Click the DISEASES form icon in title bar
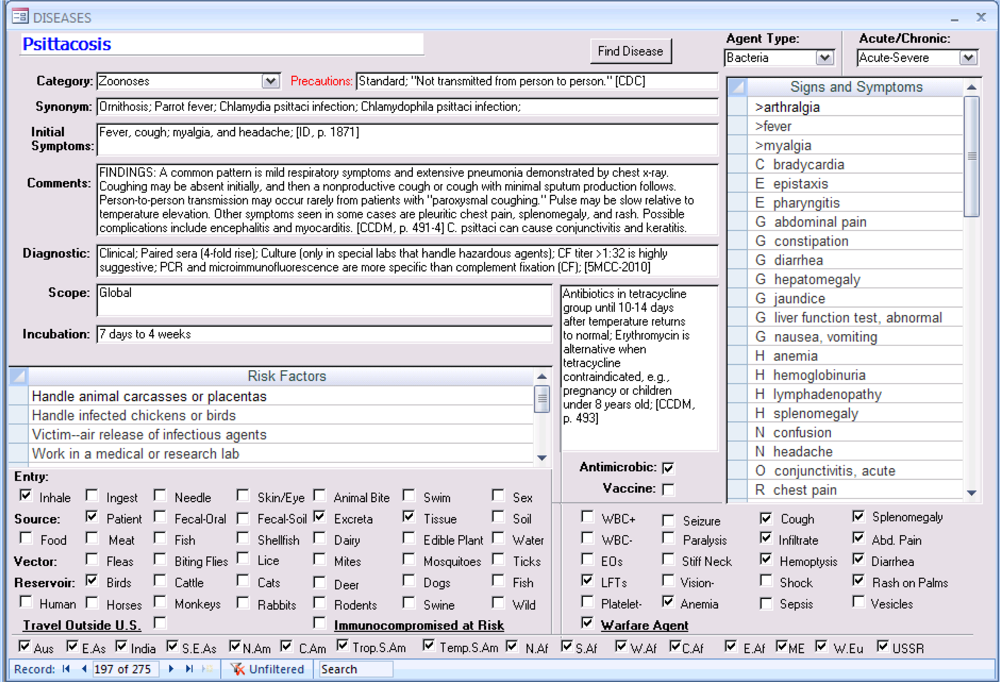 point(19,17)
